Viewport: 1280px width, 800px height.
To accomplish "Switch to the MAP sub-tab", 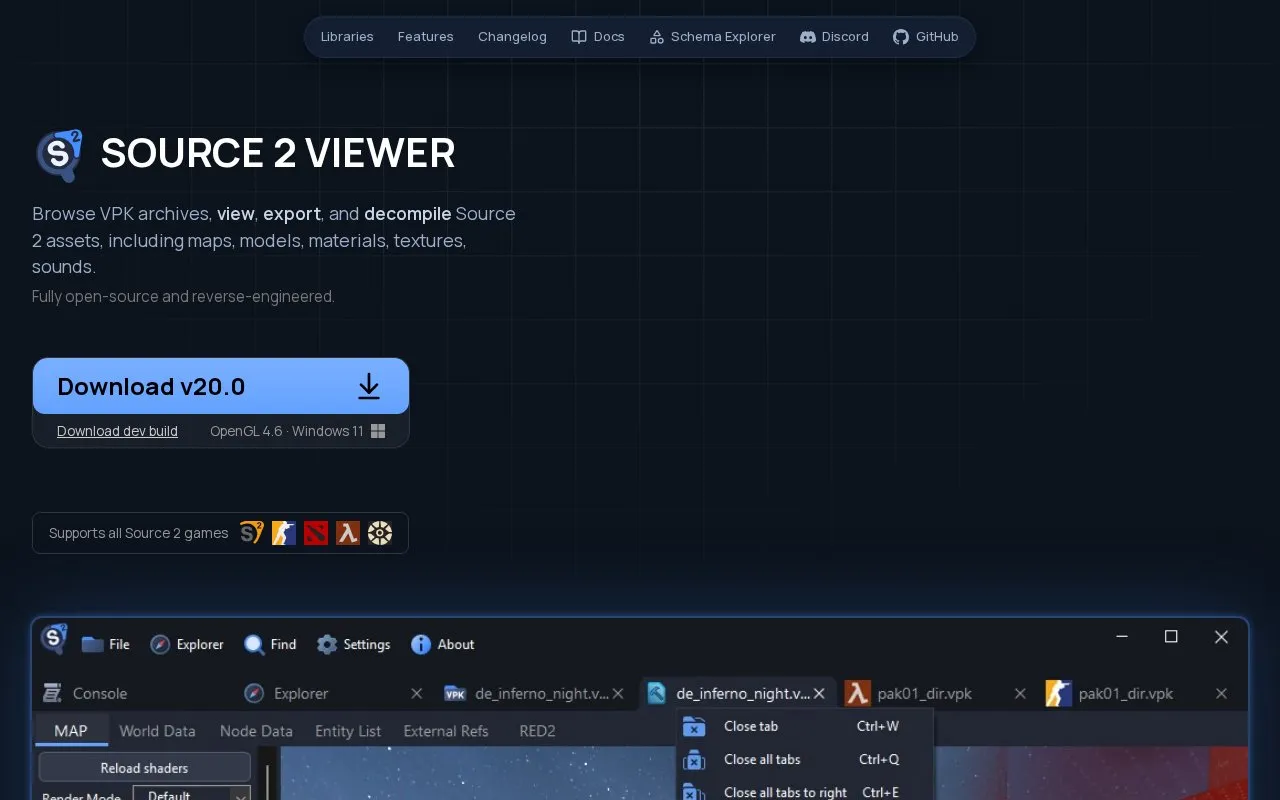I will (x=71, y=731).
